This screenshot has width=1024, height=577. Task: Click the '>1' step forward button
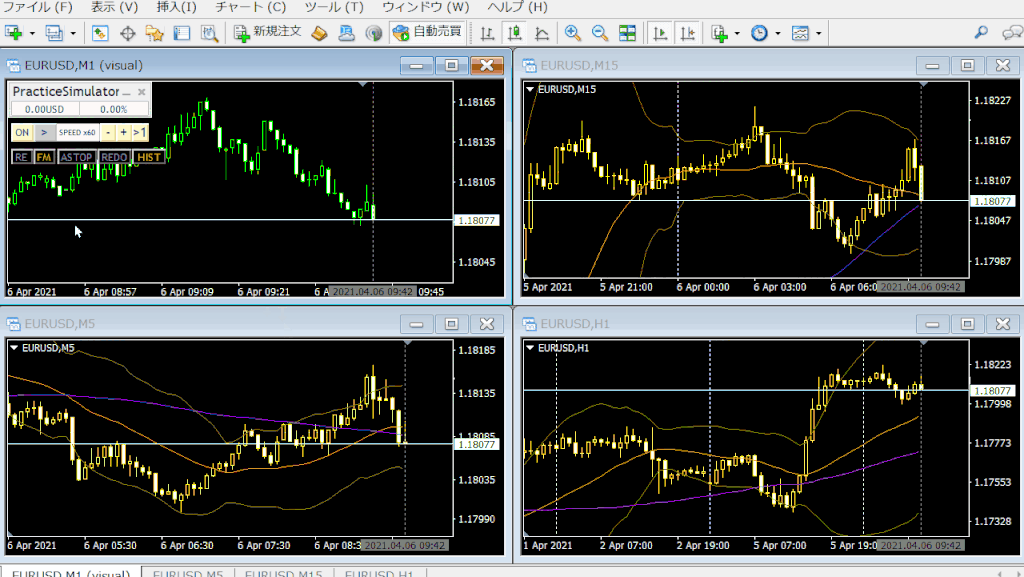click(140, 133)
